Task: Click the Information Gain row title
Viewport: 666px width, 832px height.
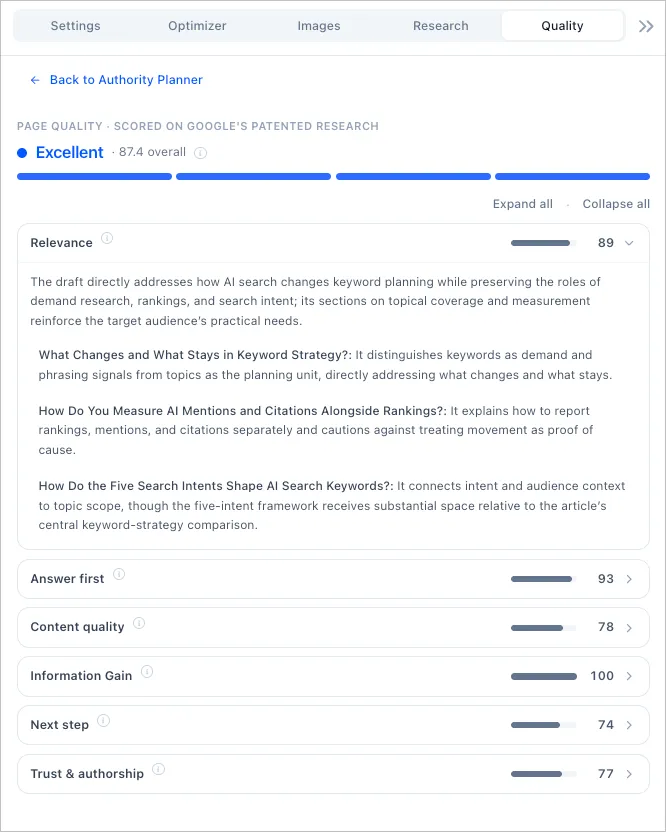Action: click(81, 676)
